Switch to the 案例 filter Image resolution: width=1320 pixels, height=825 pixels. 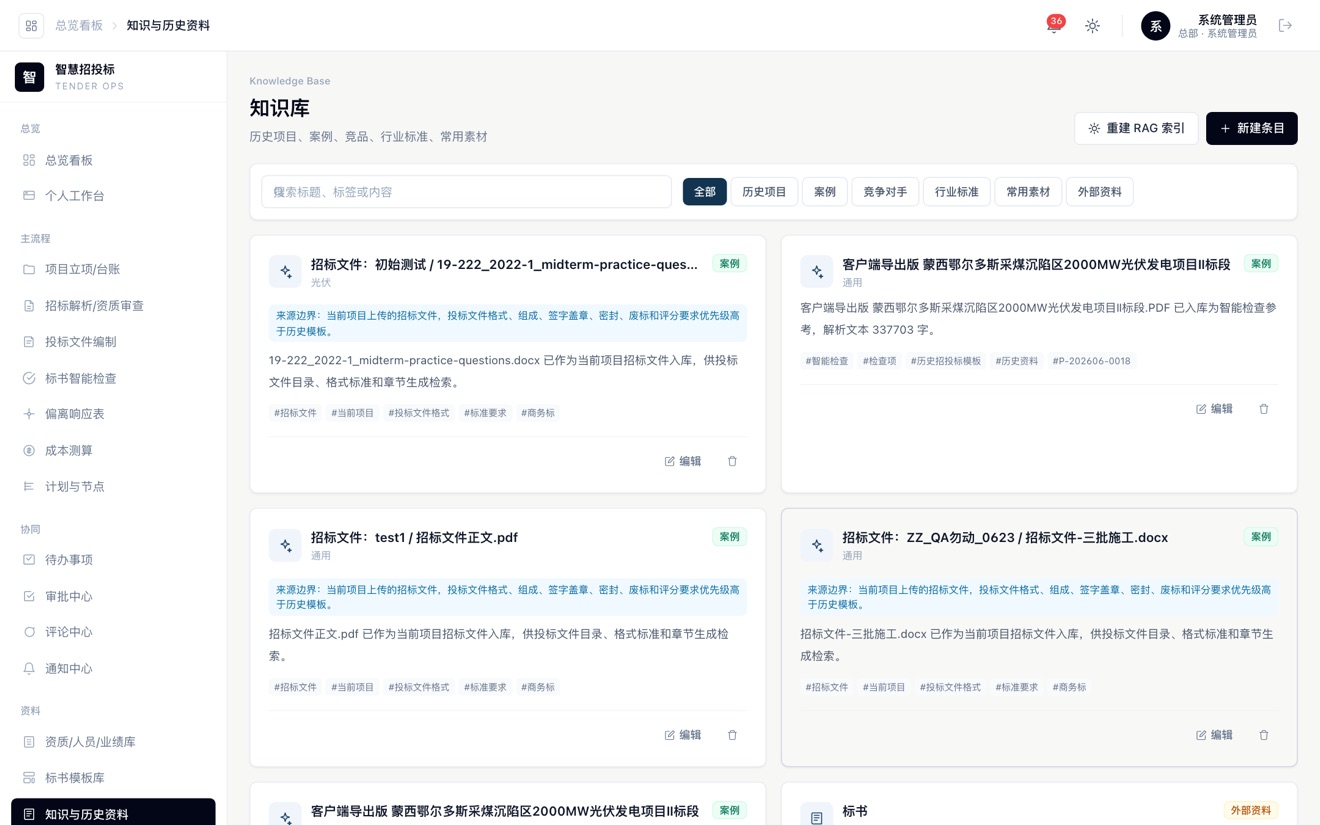[825, 192]
